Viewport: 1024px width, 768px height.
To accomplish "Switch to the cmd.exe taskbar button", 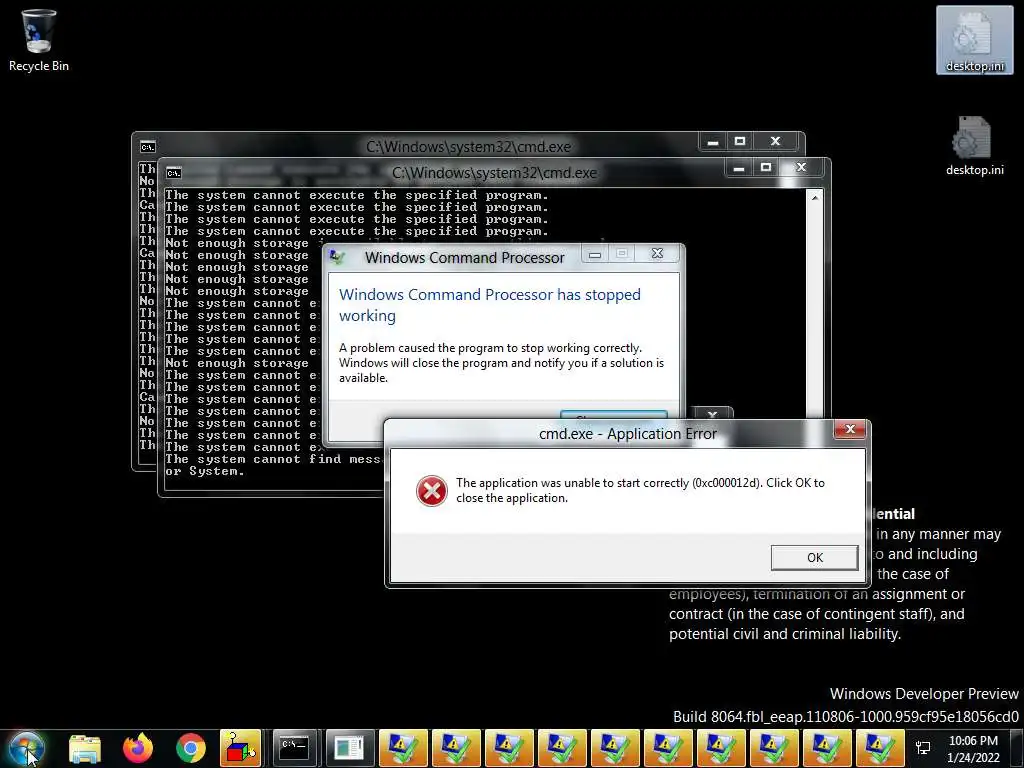I will click(x=294, y=748).
